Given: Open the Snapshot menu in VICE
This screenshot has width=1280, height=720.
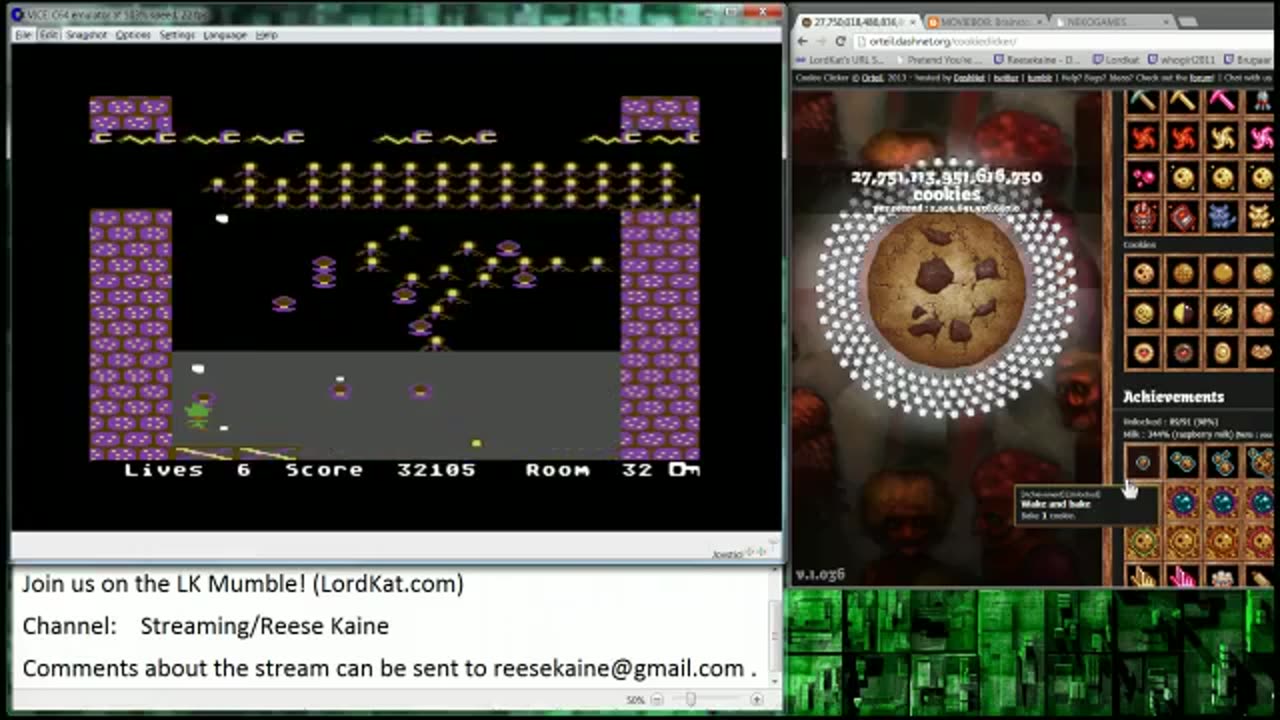Looking at the screenshot, I should coord(86,34).
